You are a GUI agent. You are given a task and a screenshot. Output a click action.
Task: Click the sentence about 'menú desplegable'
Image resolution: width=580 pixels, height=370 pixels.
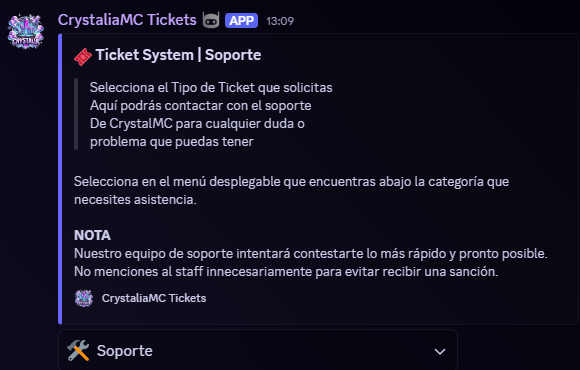tap(291, 191)
